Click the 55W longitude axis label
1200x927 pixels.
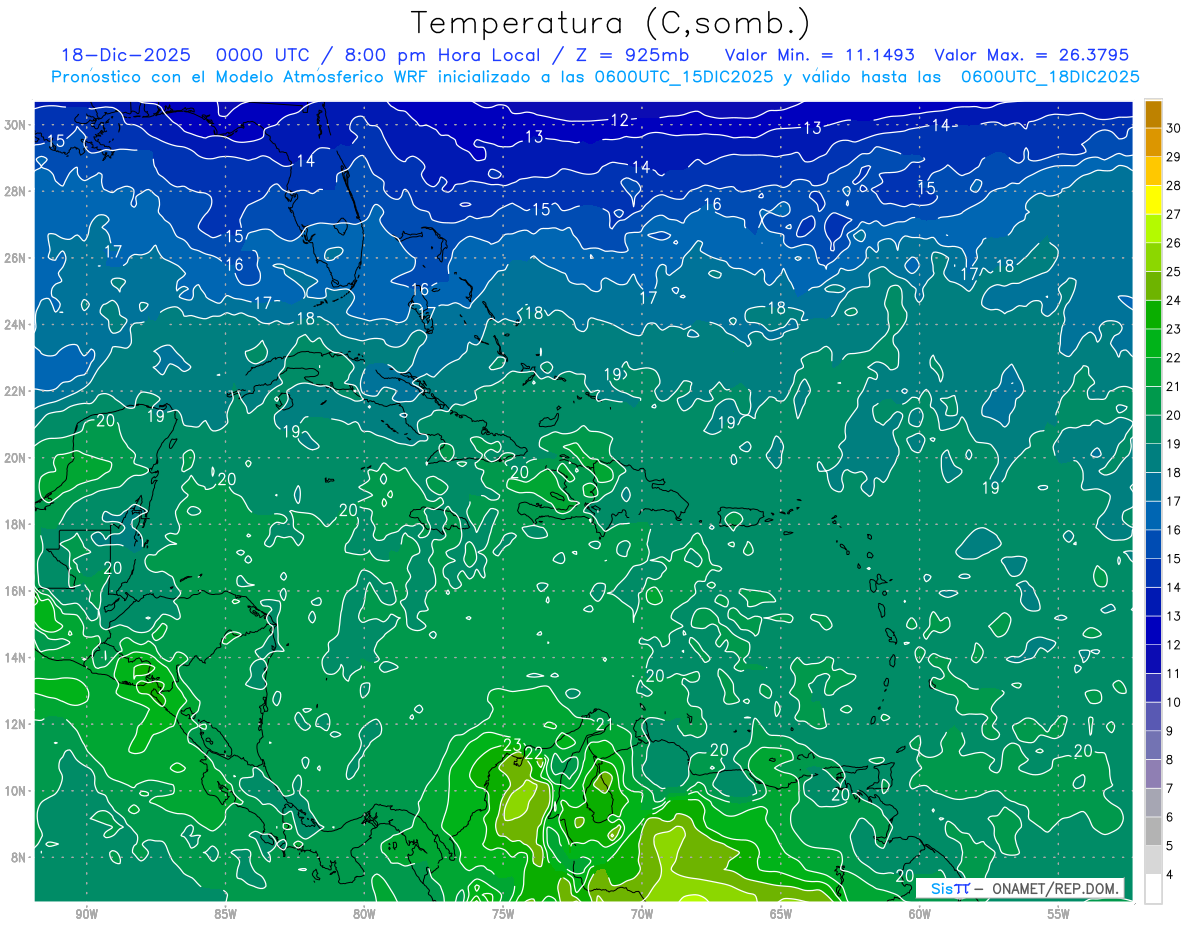click(x=1059, y=914)
